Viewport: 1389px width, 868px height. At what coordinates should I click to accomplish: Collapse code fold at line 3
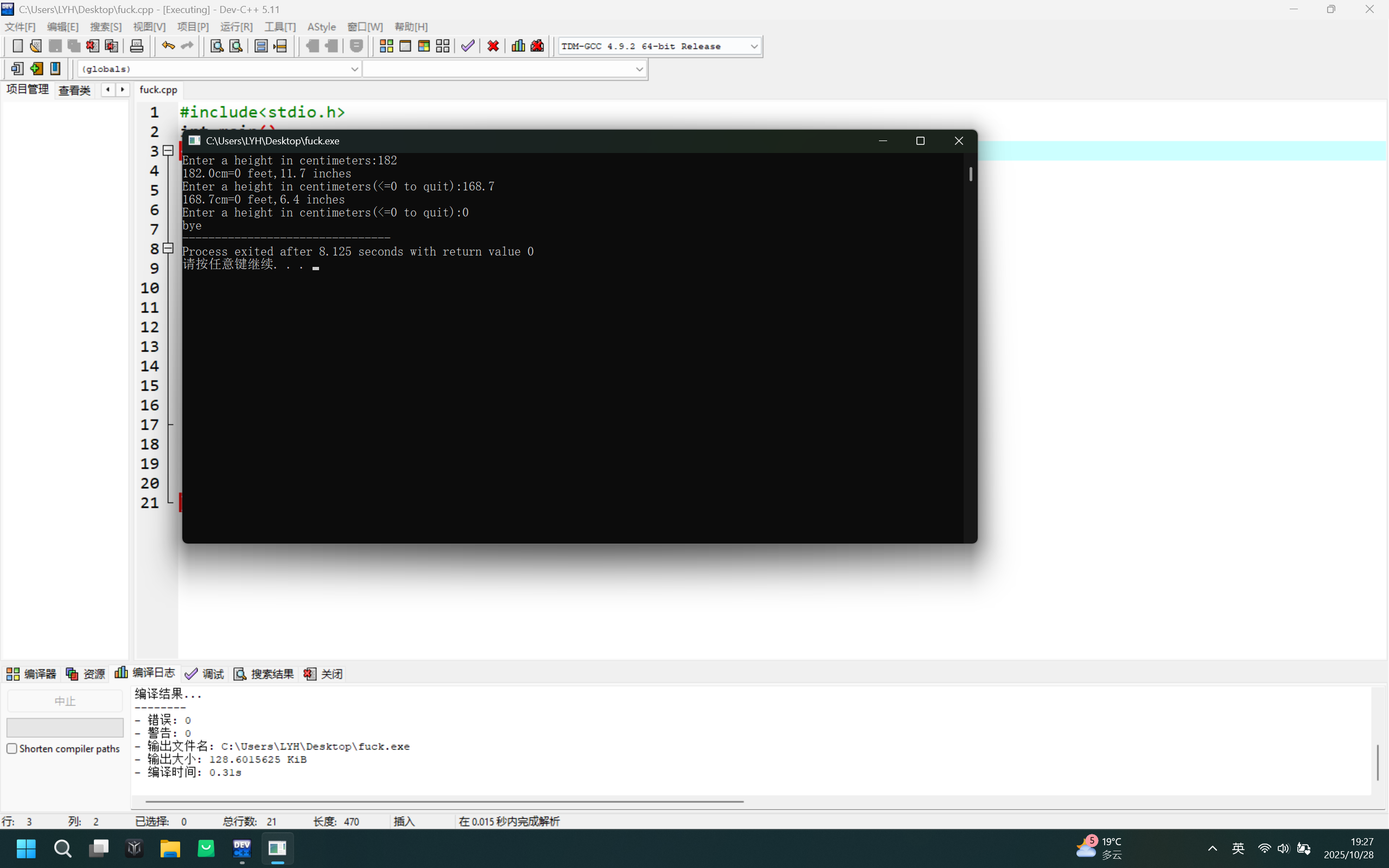[x=168, y=151]
